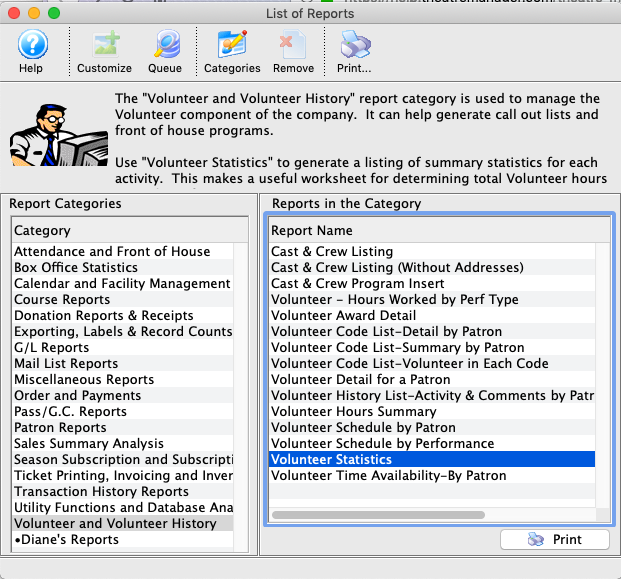The width and height of the screenshot is (621, 579).
Task: Select Volunteer Code List-Summary by Patron
Action: click(x=432, y=347)
